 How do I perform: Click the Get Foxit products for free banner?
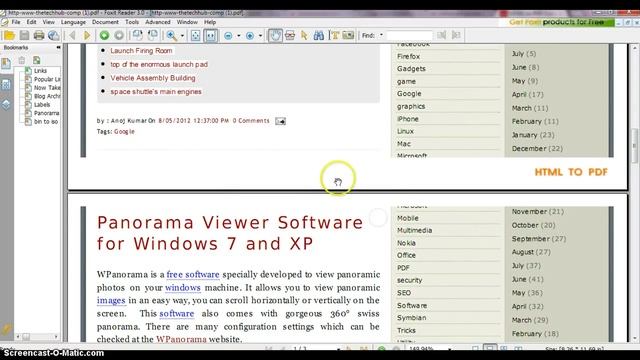557,22
